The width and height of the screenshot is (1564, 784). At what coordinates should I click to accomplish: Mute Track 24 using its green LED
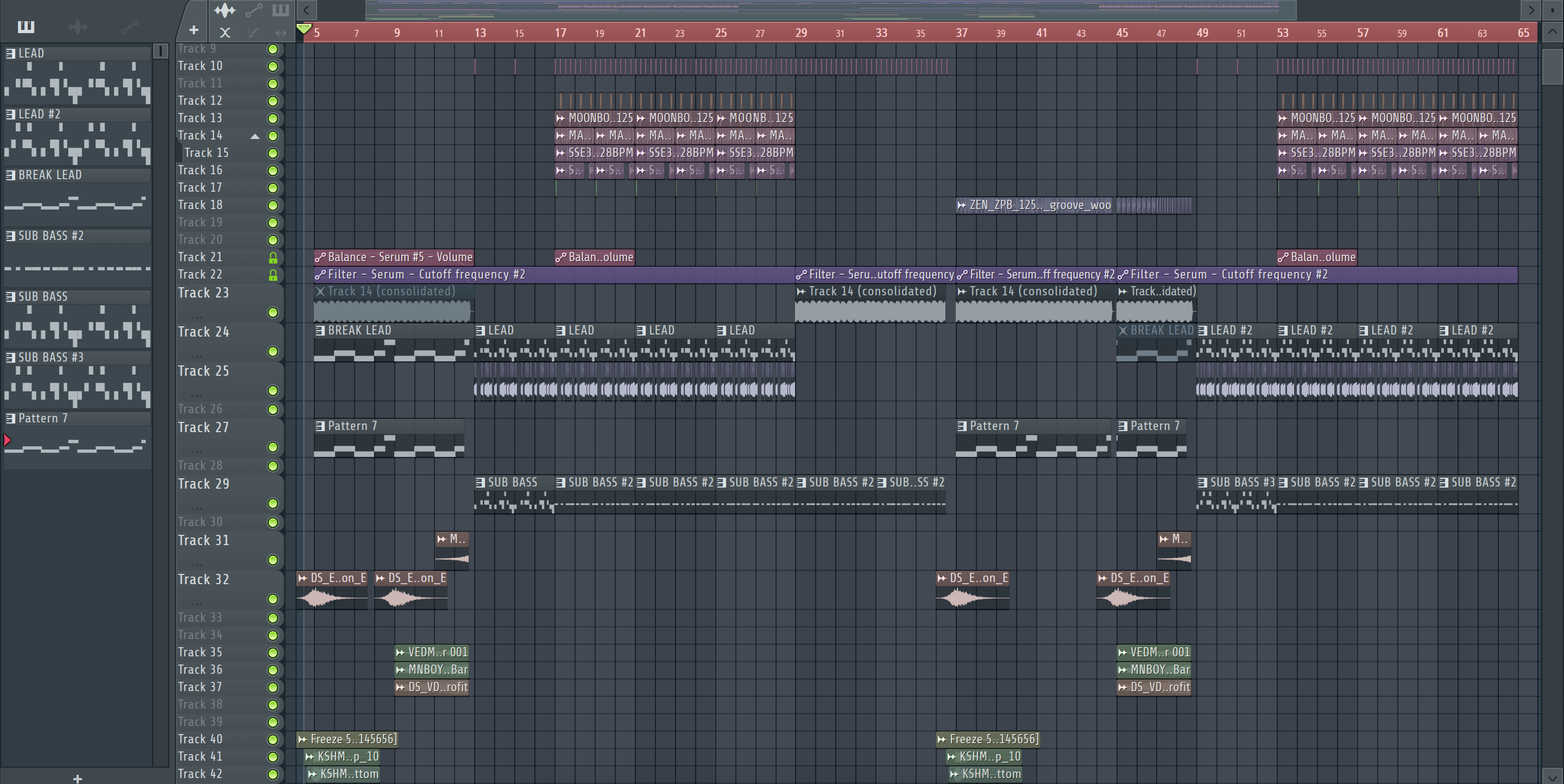273,352
